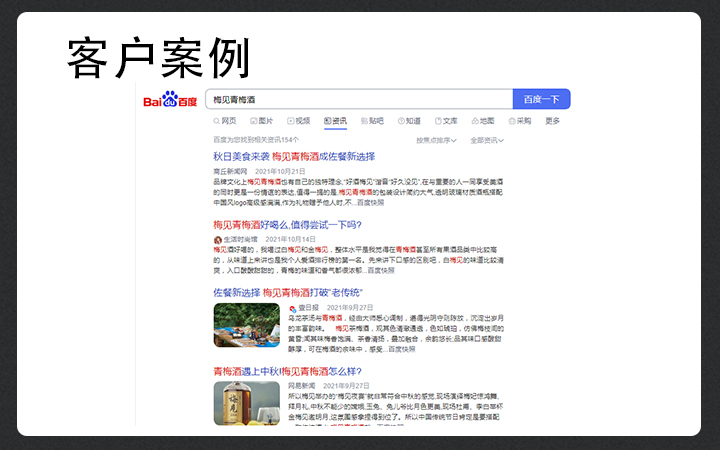Open the 文库 tab
Screen dimensions: 720x450
coord(446,121)
